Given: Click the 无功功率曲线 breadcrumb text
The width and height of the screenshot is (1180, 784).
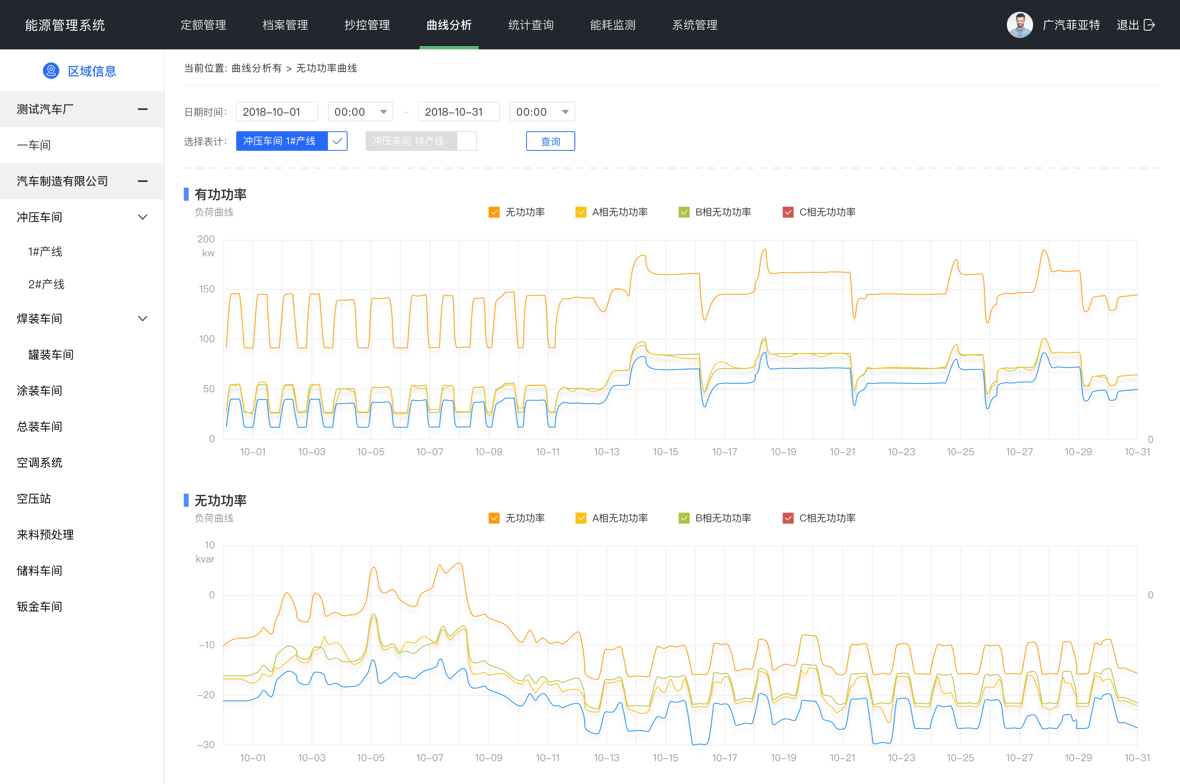Looking at the screenshot, I should 327,68.
